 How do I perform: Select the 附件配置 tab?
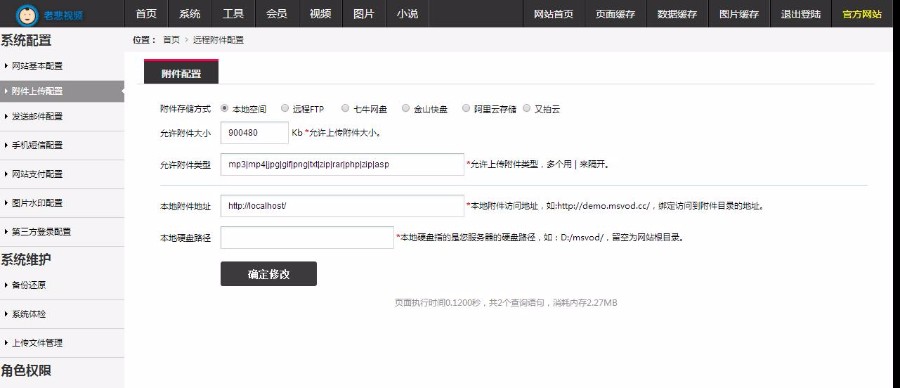click(181, 72)
